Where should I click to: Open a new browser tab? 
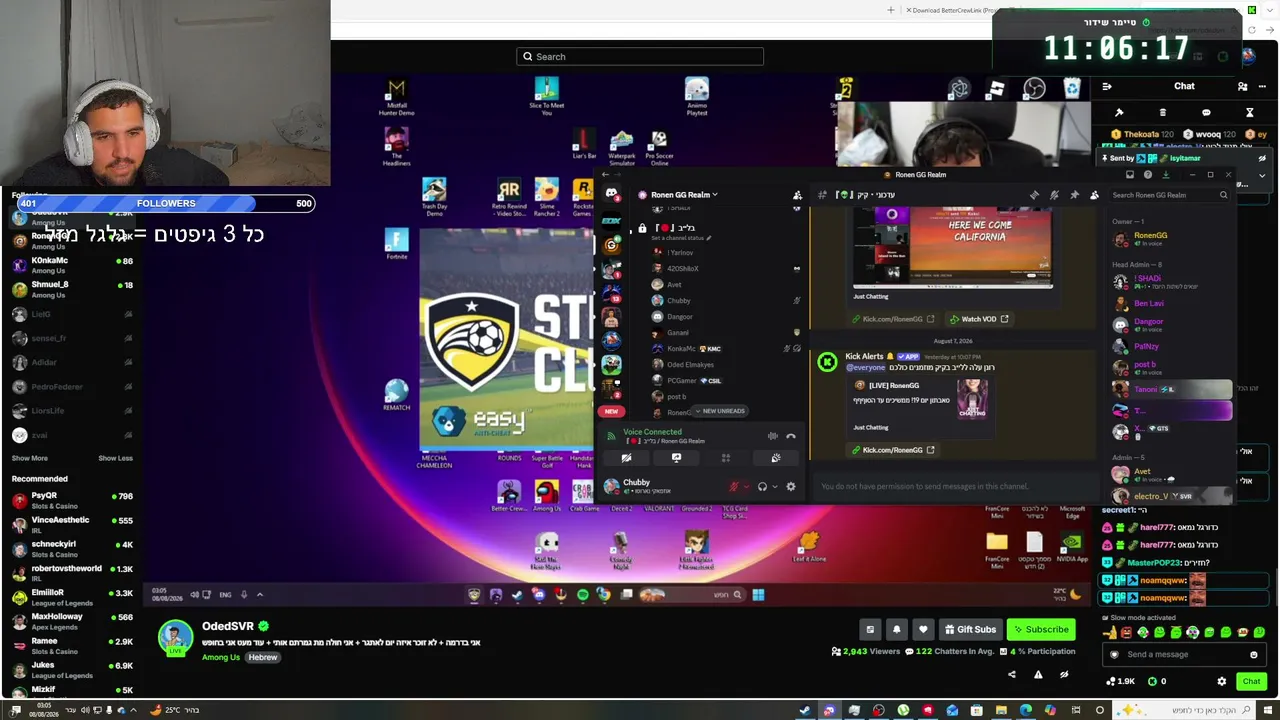tap(891, 10)
